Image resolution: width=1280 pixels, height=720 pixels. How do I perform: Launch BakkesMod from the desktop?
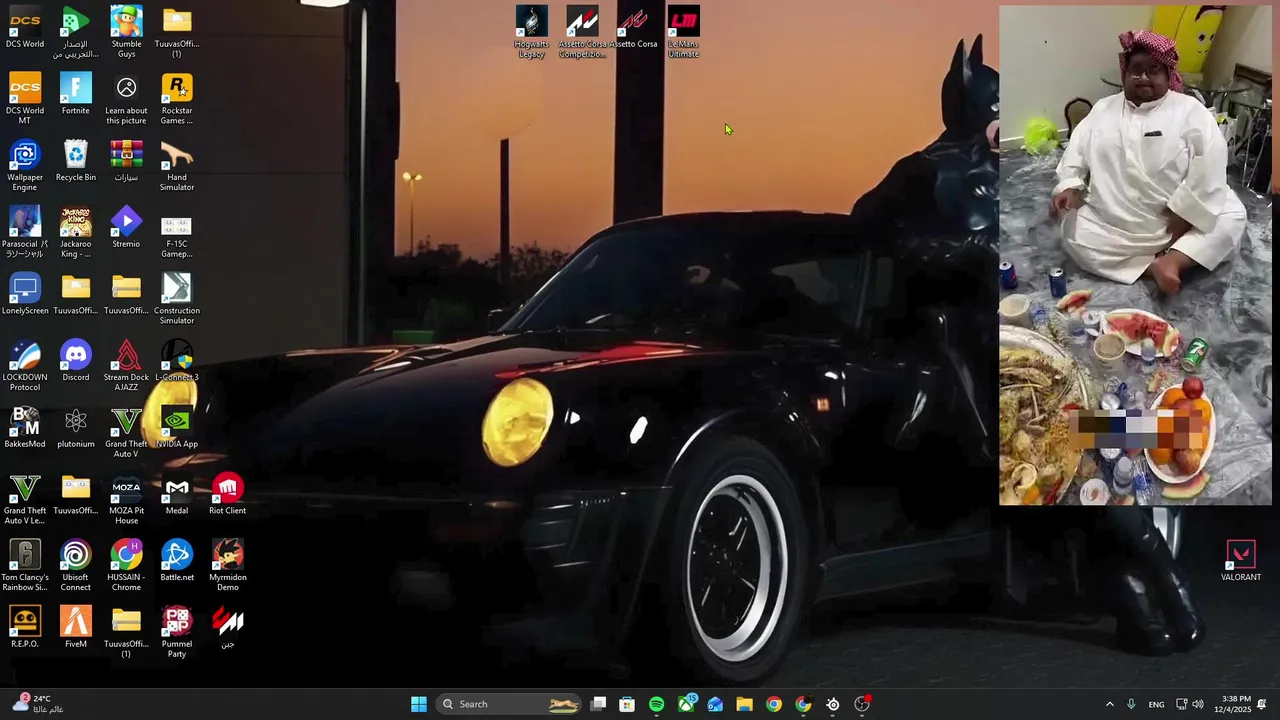tap(25, 427)
